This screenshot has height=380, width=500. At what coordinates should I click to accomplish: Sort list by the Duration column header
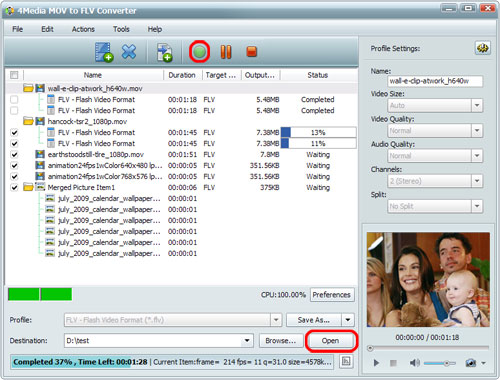pyautogui.click(x=182, y=75)
